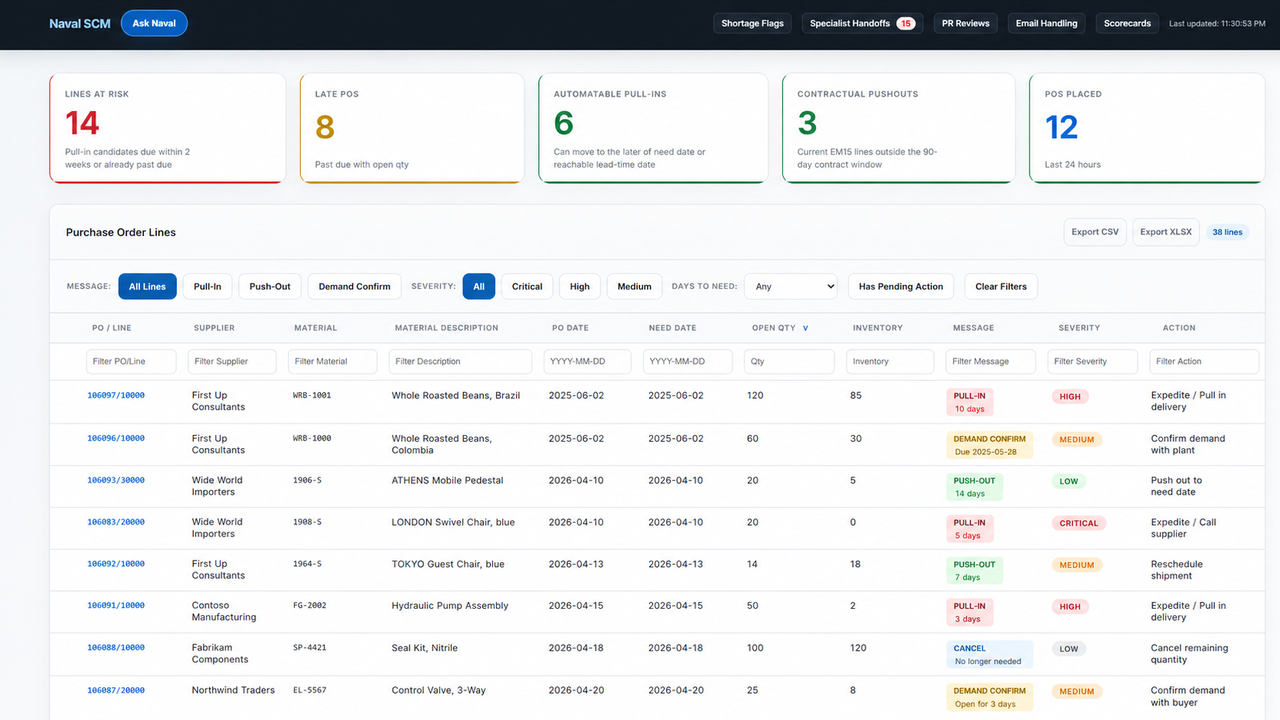Click the POs Placed card

point(1147,128)
